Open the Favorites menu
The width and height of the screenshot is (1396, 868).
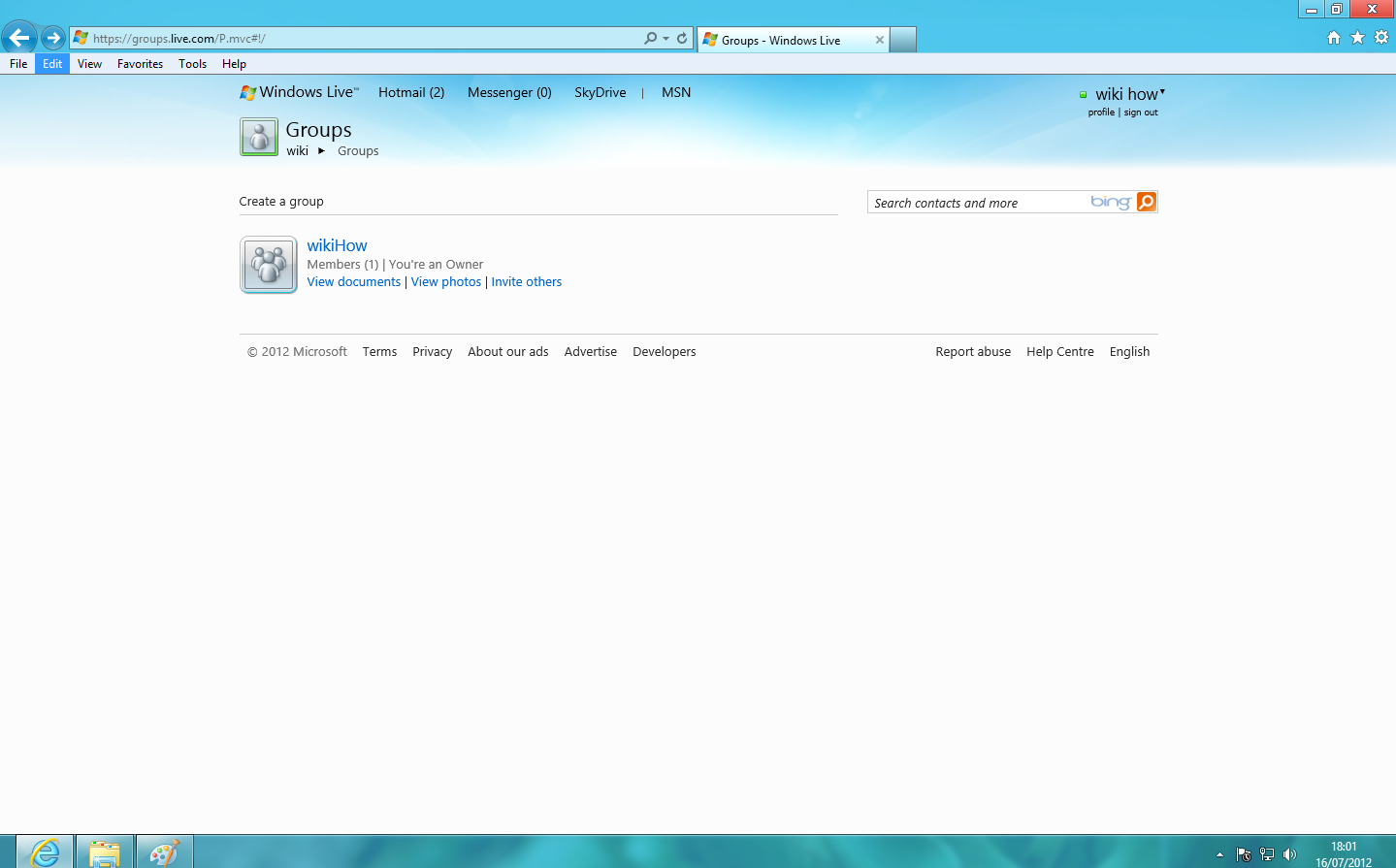pyautogui.click(x=140, y=64)
